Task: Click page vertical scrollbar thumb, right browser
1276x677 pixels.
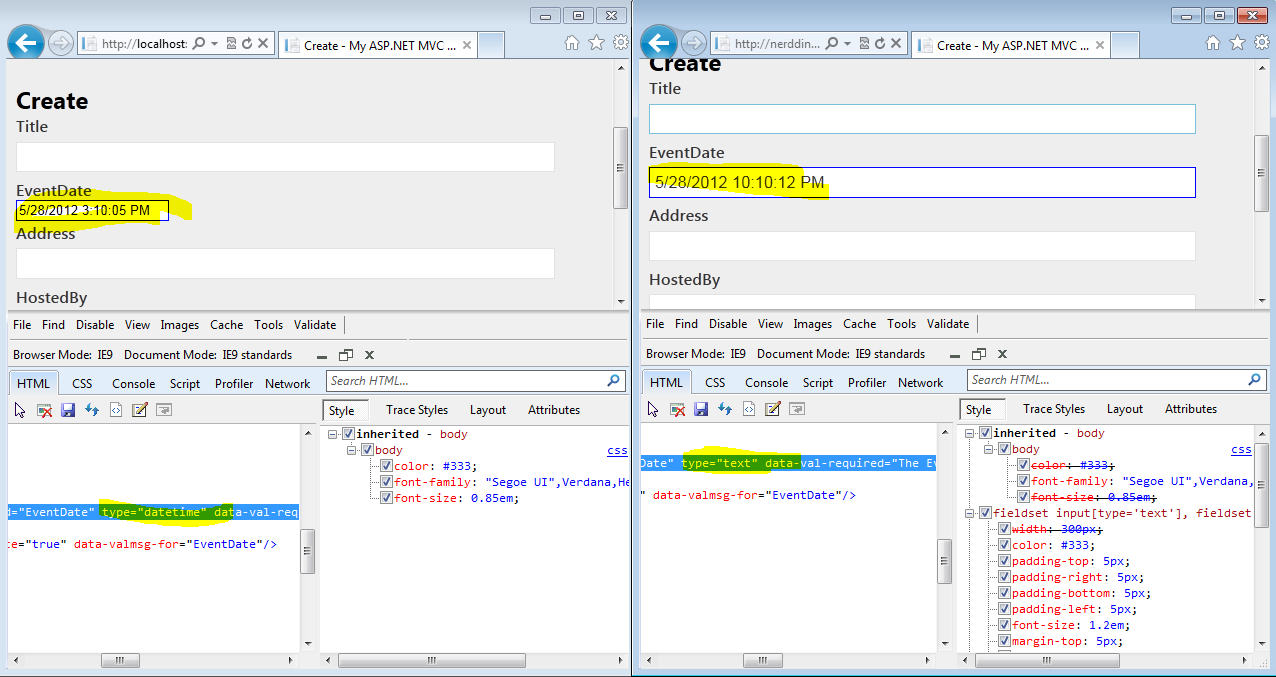Action: [x=1261, y=172]
